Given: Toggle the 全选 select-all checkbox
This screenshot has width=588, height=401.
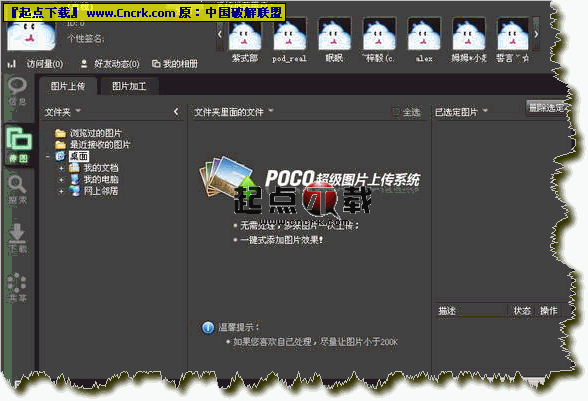Looking at the screenshot, I should coord(395,112).
